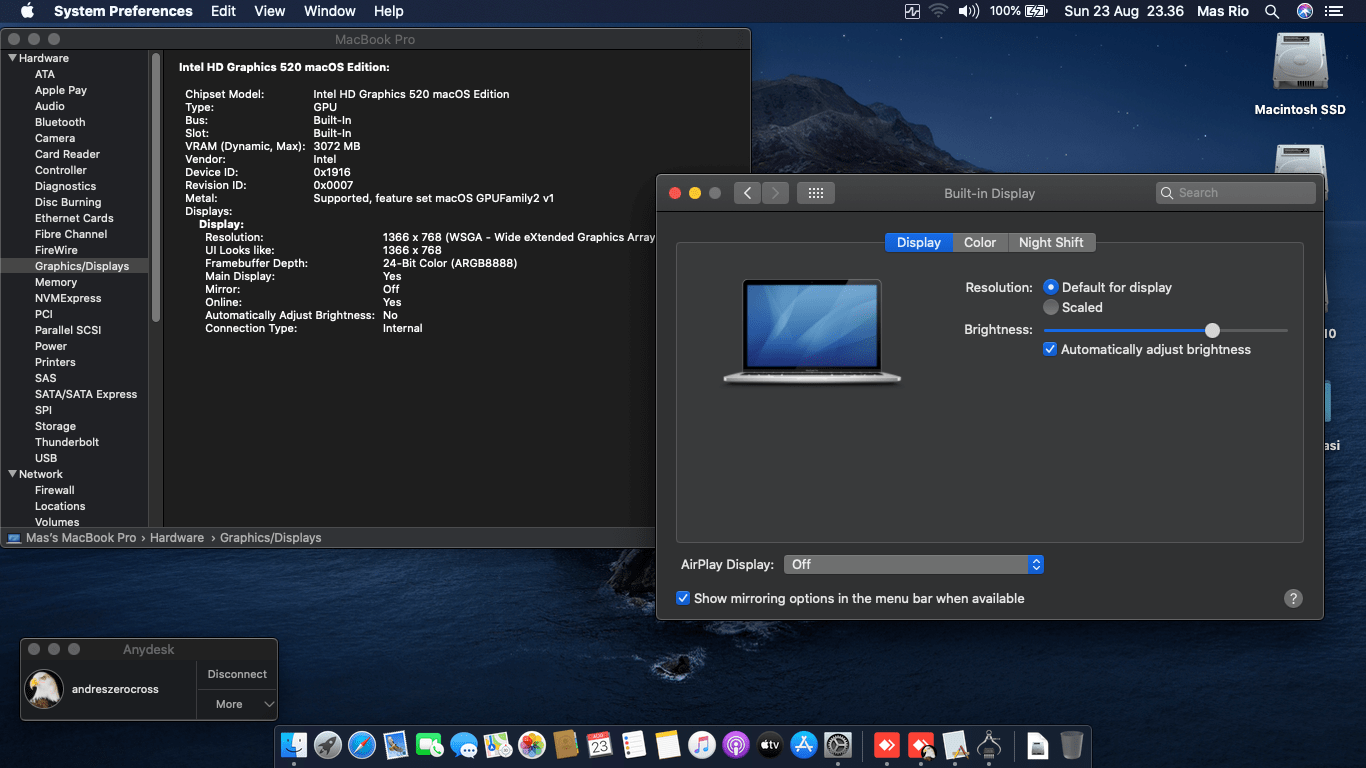Click the Spotlight search magnifier in the menu bar
Image resolution: width=1366 pixels, height=768 pixels.
pos(1272,11)
